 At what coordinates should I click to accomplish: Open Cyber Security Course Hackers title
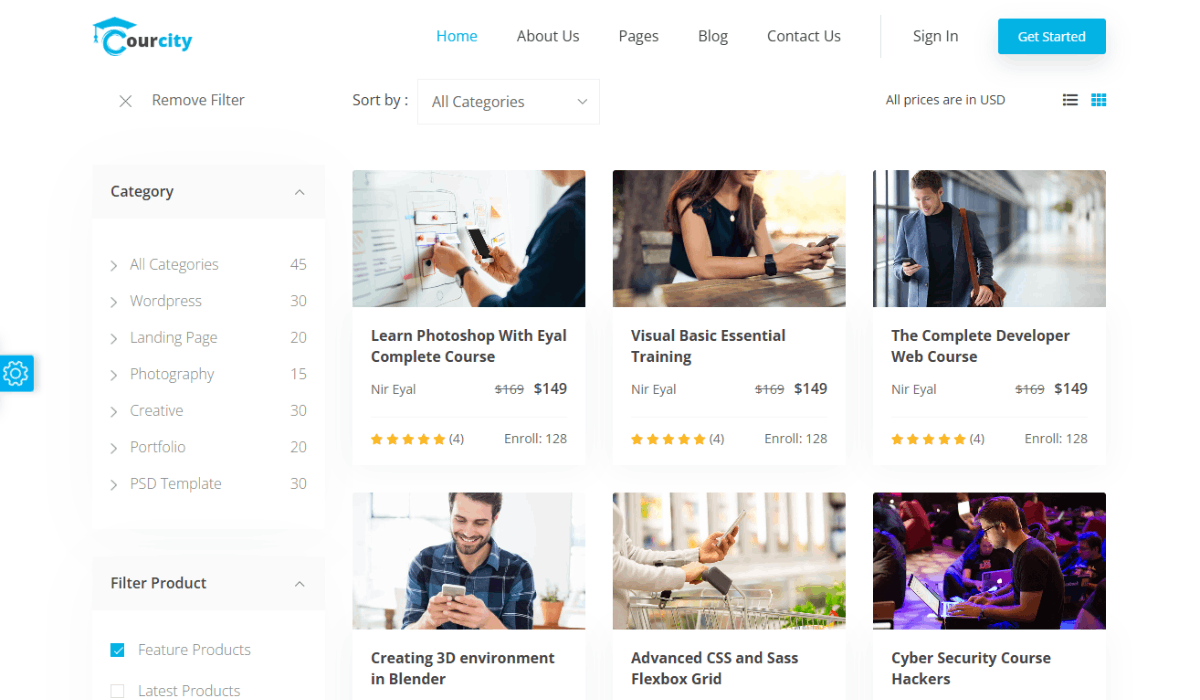pos(971,668)
